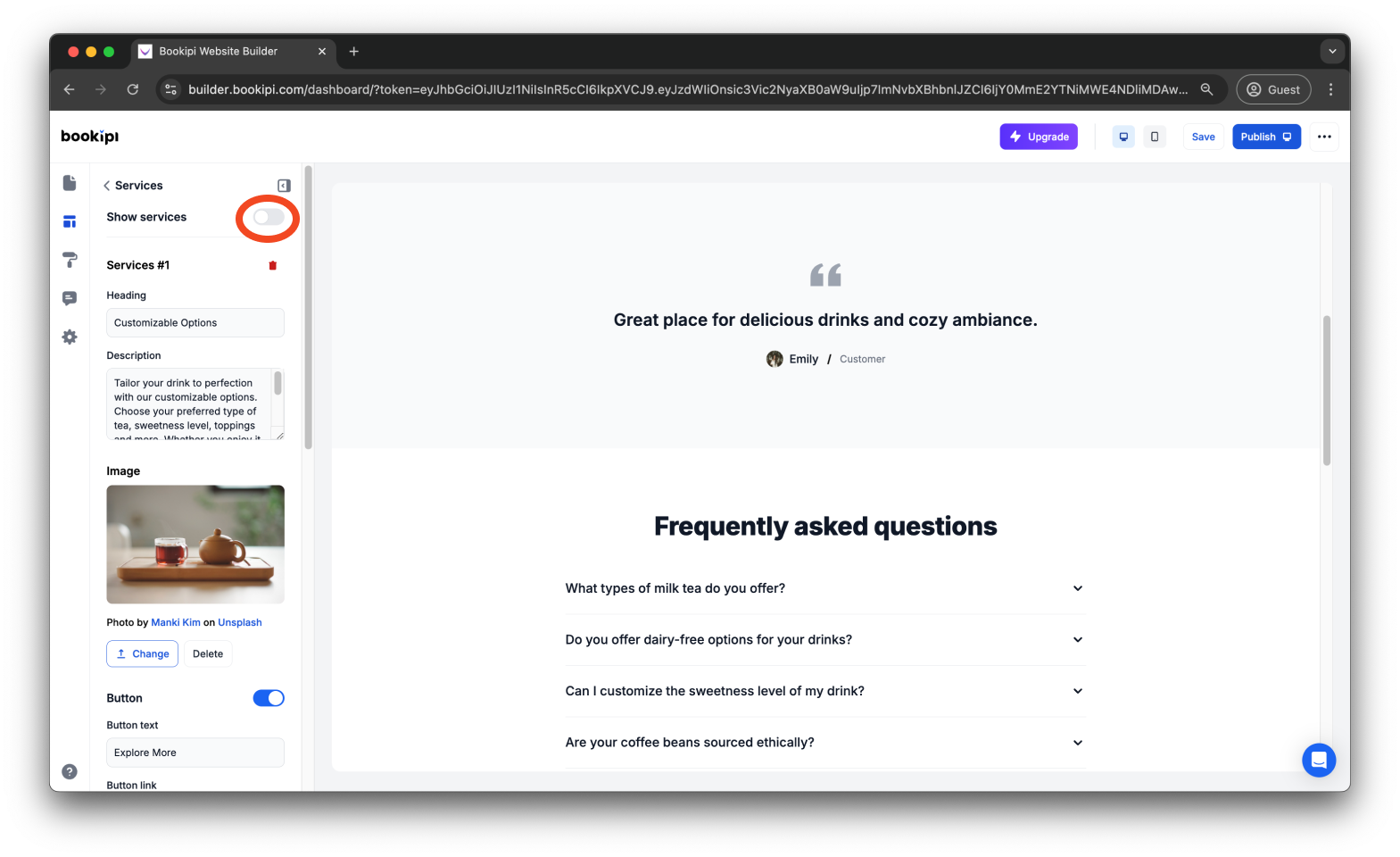The height and width of the screenshot is (857, 1400).
Task: Open the Settings gear in the sidebar
Action: [70, 337]
